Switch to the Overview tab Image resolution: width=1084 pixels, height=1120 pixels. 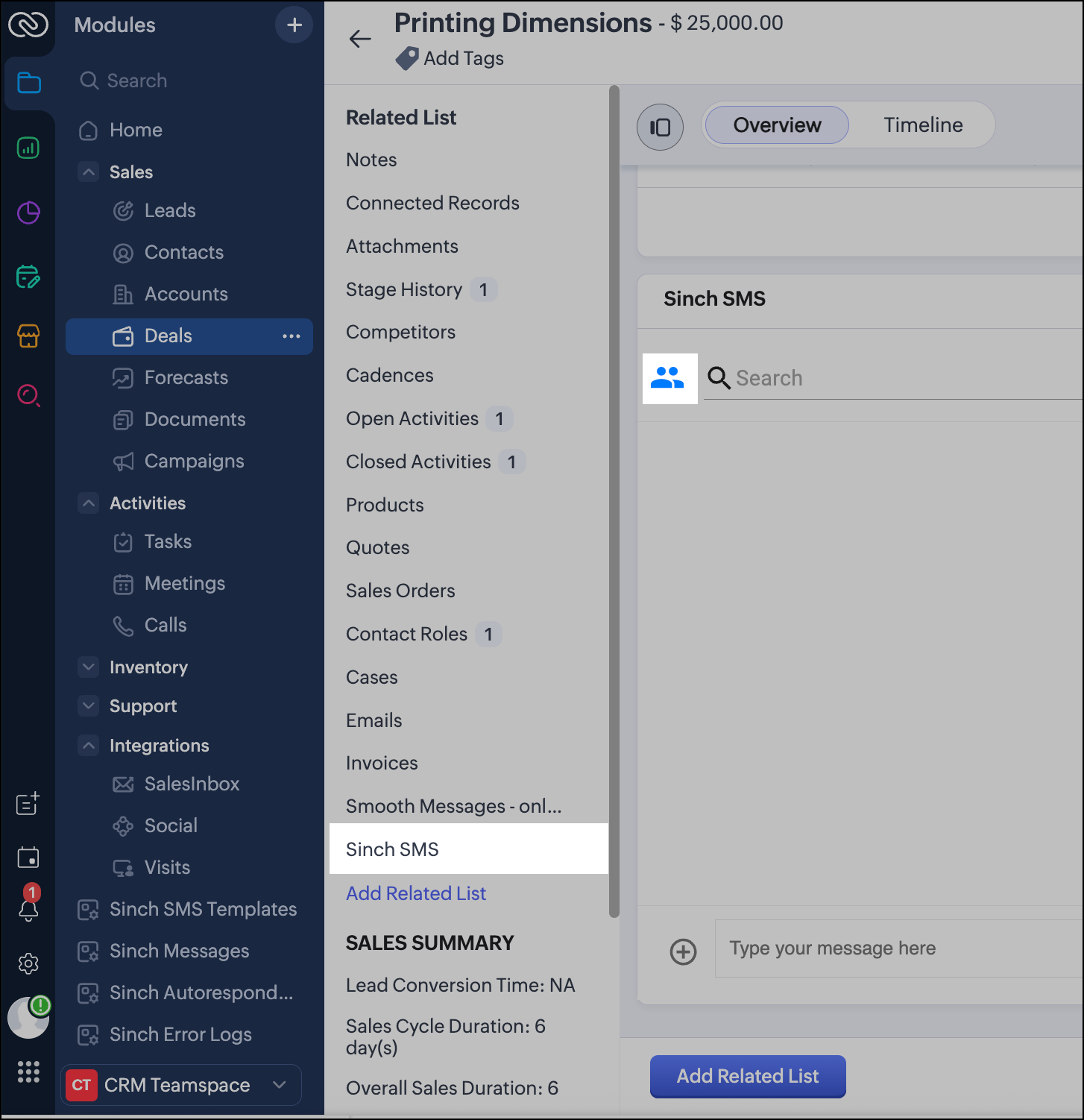[x=777, y=125]
